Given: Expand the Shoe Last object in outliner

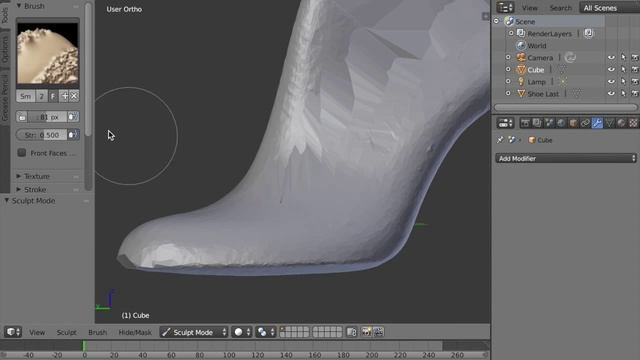Looking at the screenshot, I should point(508,93).
